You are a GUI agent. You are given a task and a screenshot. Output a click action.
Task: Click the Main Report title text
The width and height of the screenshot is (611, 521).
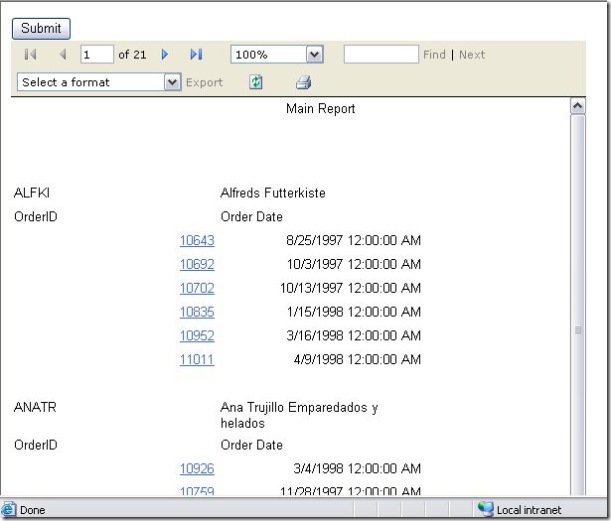coord(320,108)
